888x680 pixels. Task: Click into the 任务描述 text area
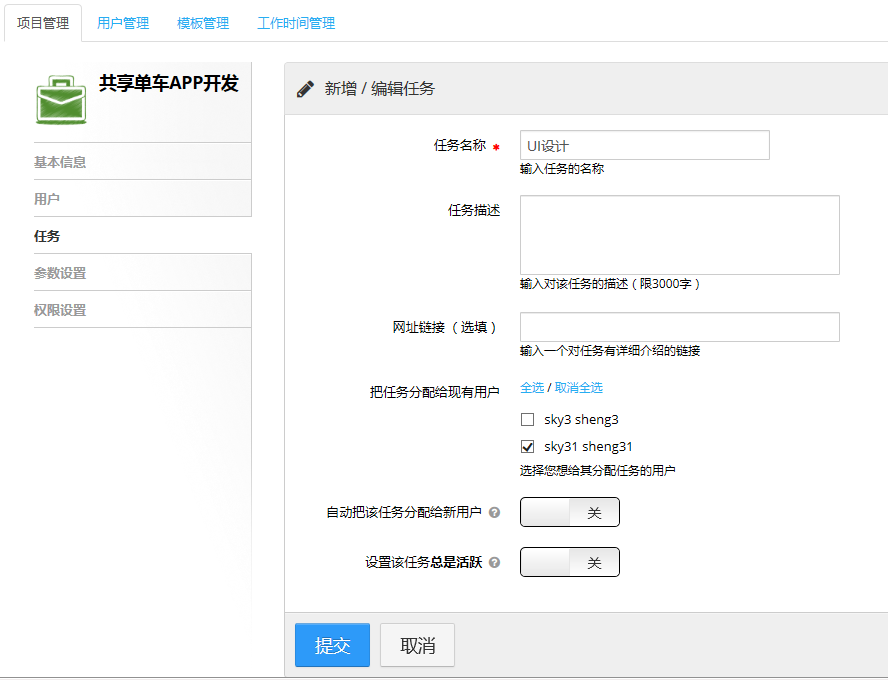(x=679, y=235)
